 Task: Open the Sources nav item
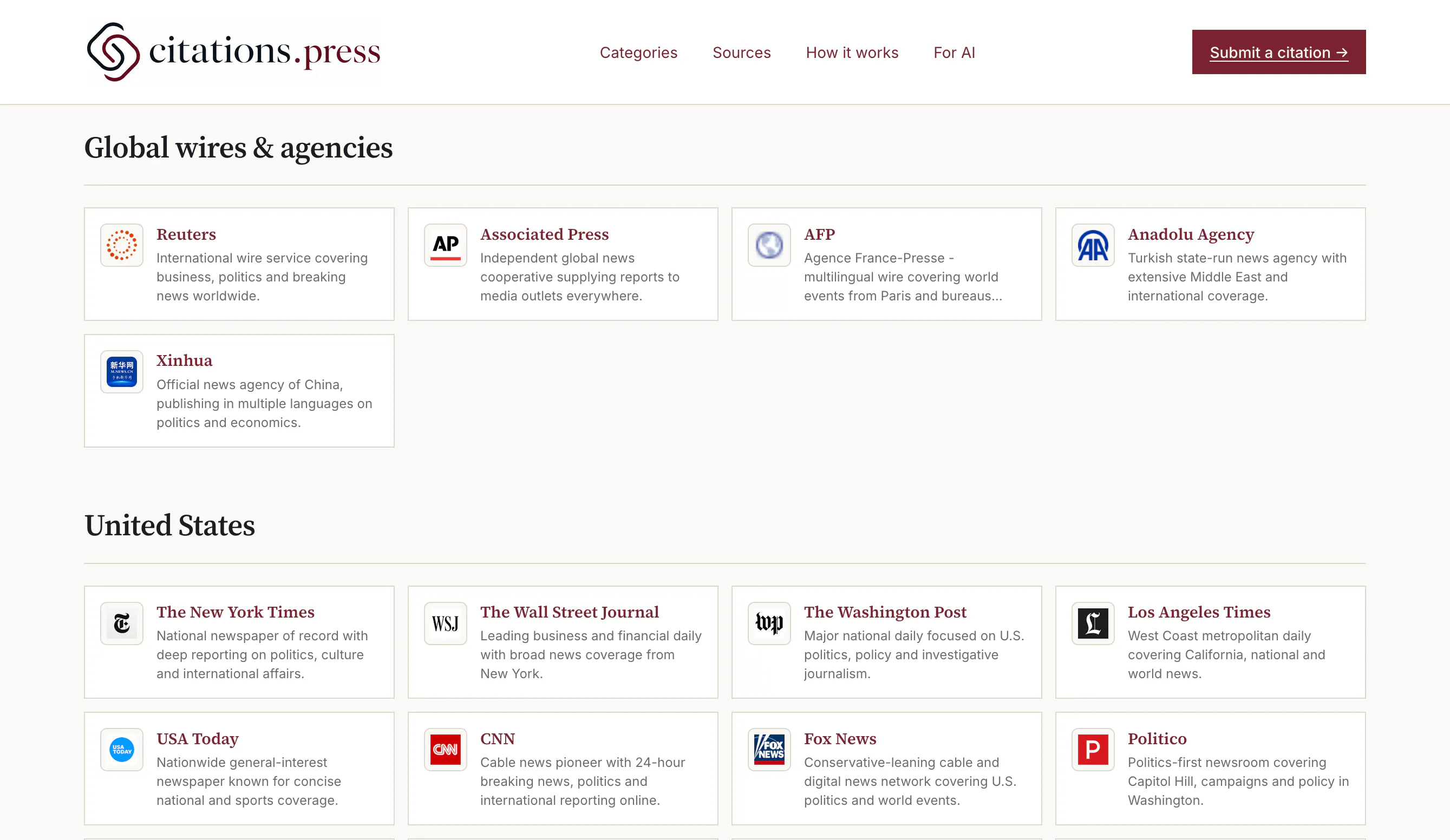[x=741, y=52]
